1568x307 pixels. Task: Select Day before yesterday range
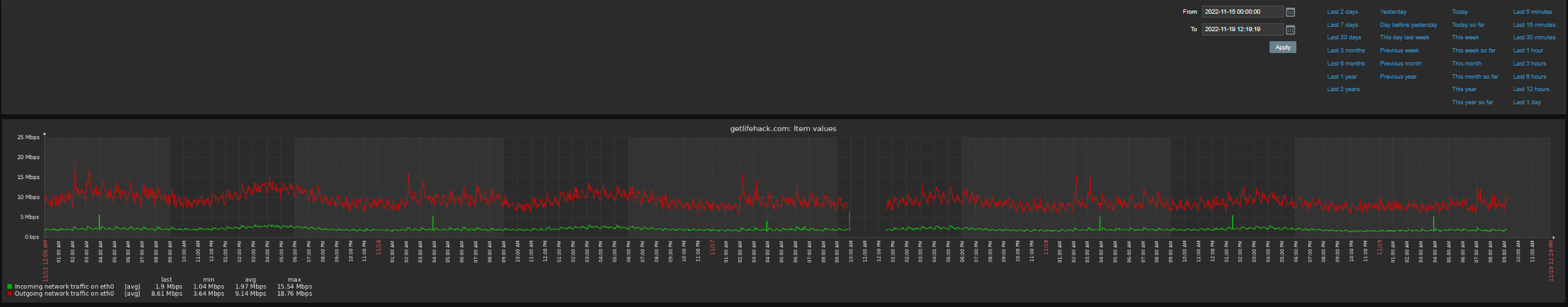[x=1408, y=25]
